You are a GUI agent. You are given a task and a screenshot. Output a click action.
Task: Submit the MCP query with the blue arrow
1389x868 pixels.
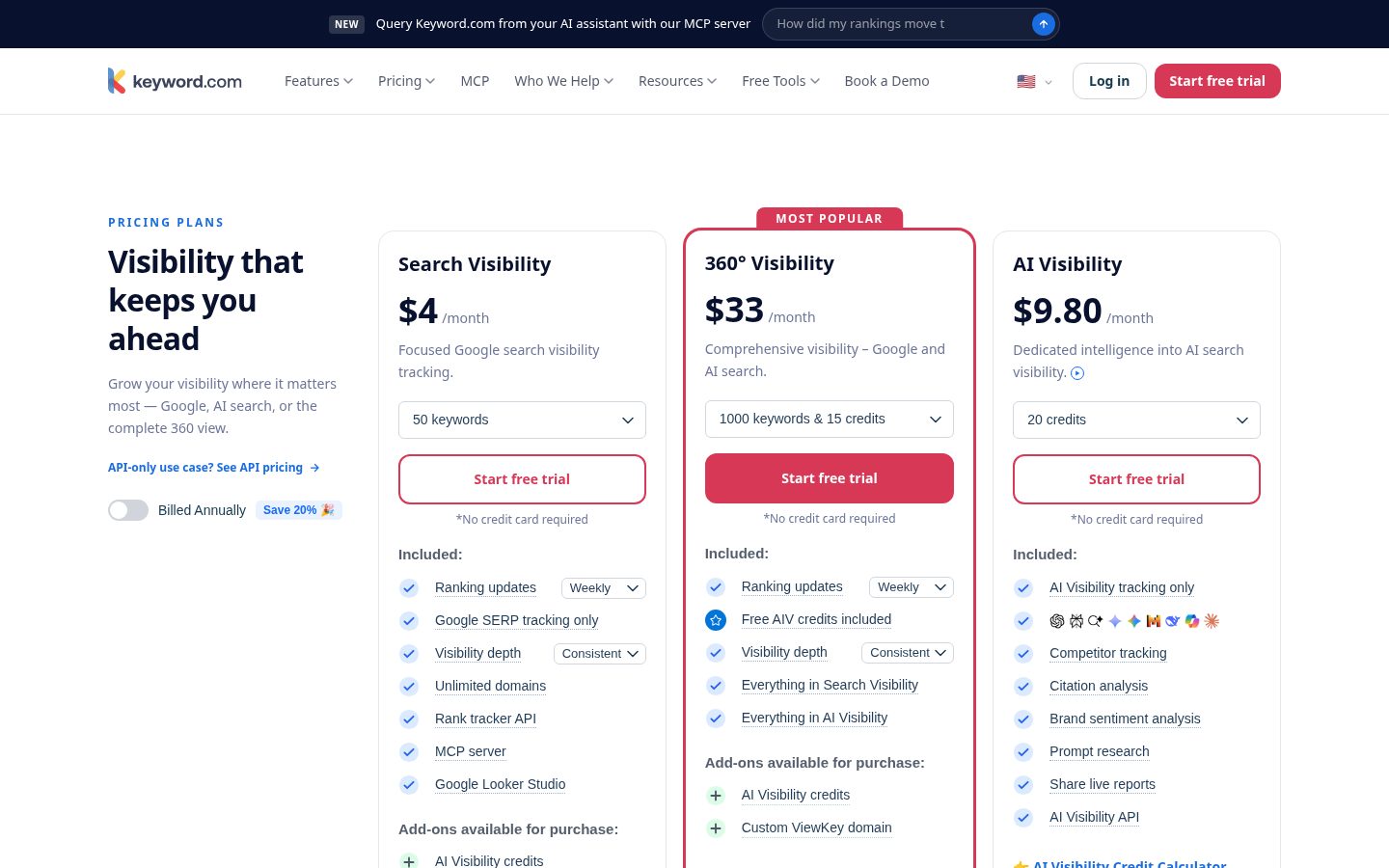1043,24
